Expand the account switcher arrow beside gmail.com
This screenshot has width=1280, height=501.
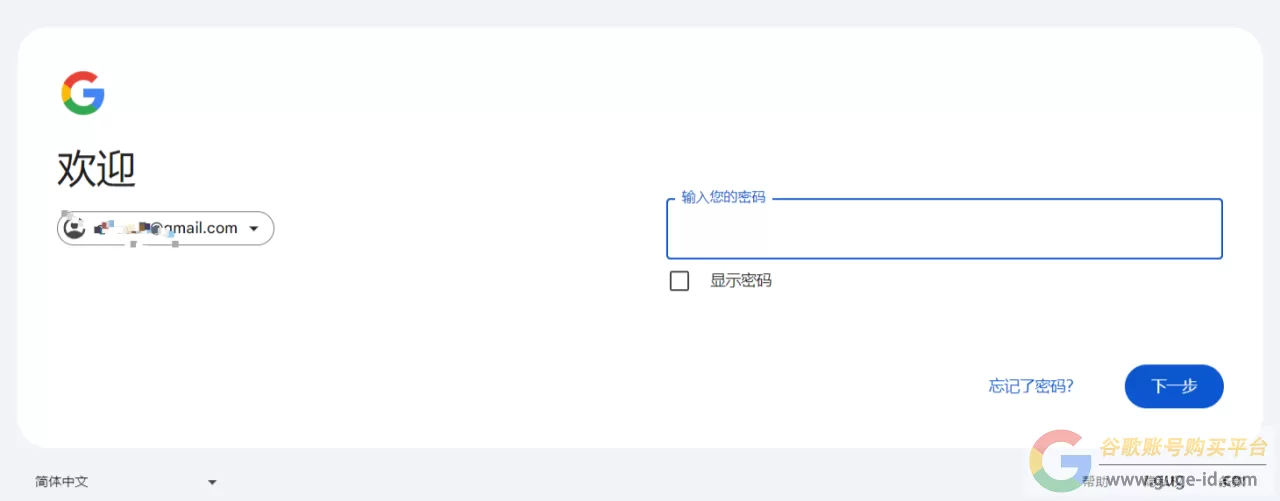coord(254,229)
